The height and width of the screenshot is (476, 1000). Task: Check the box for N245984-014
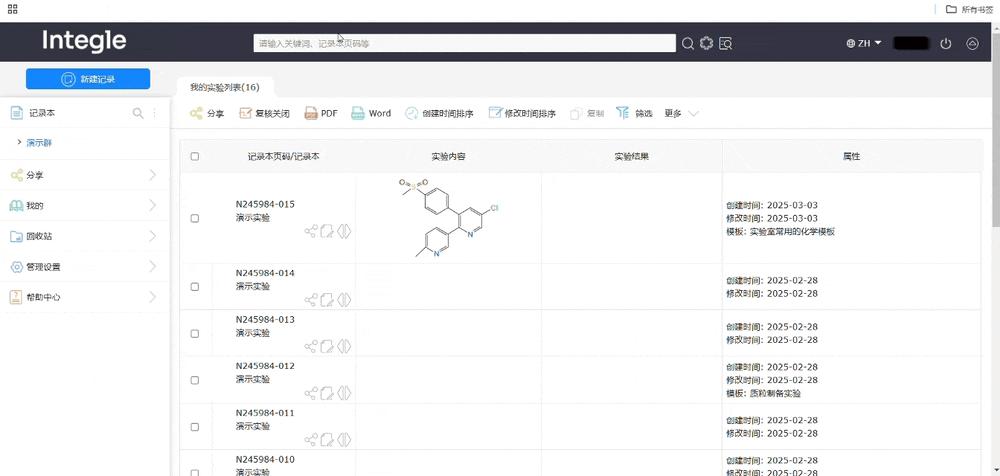(x=195, y=286)
